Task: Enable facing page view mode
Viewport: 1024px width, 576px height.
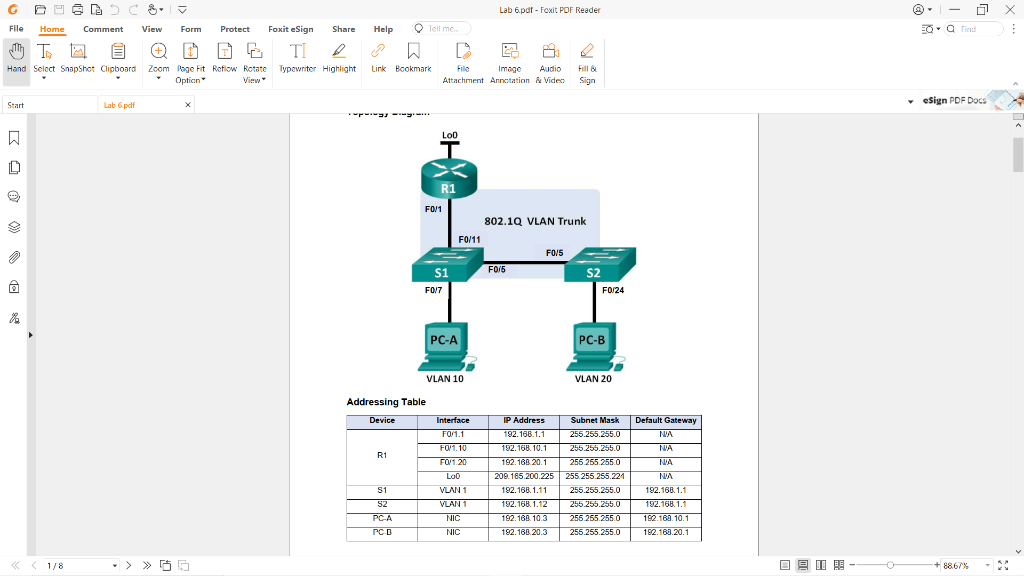Action: tap(821, 565)
